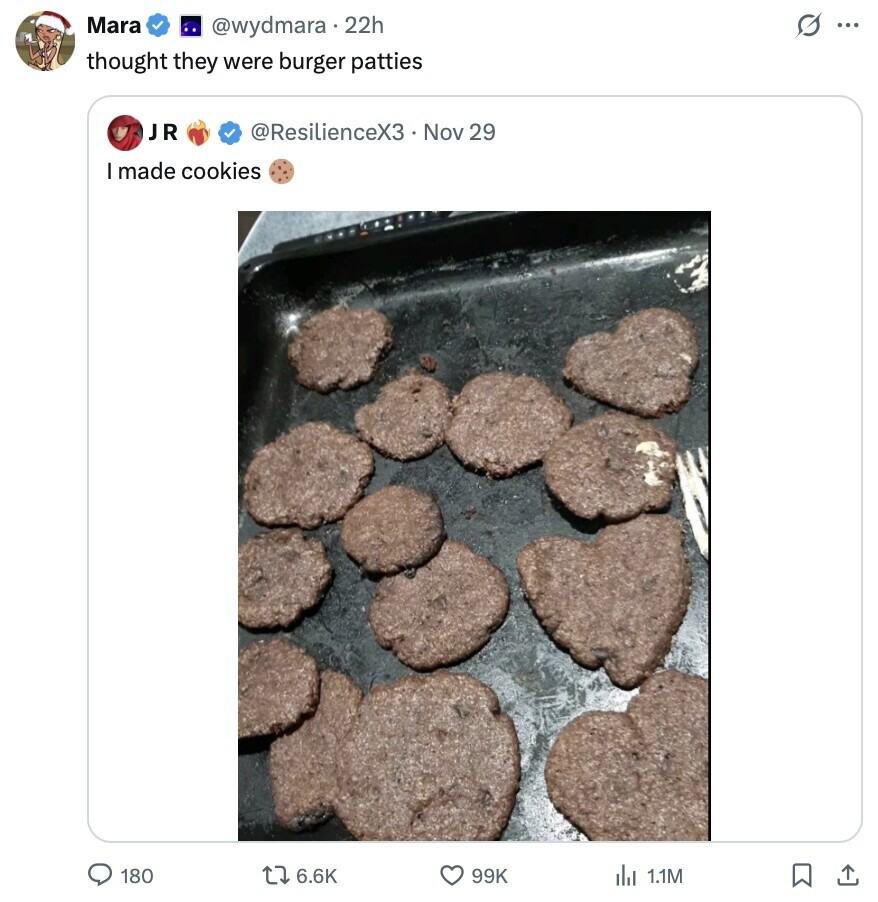Image resolution: width=878 pixels, height=902 pixels.
Task: Like the post with 99K likes
Action: click(x=454, y=876)
